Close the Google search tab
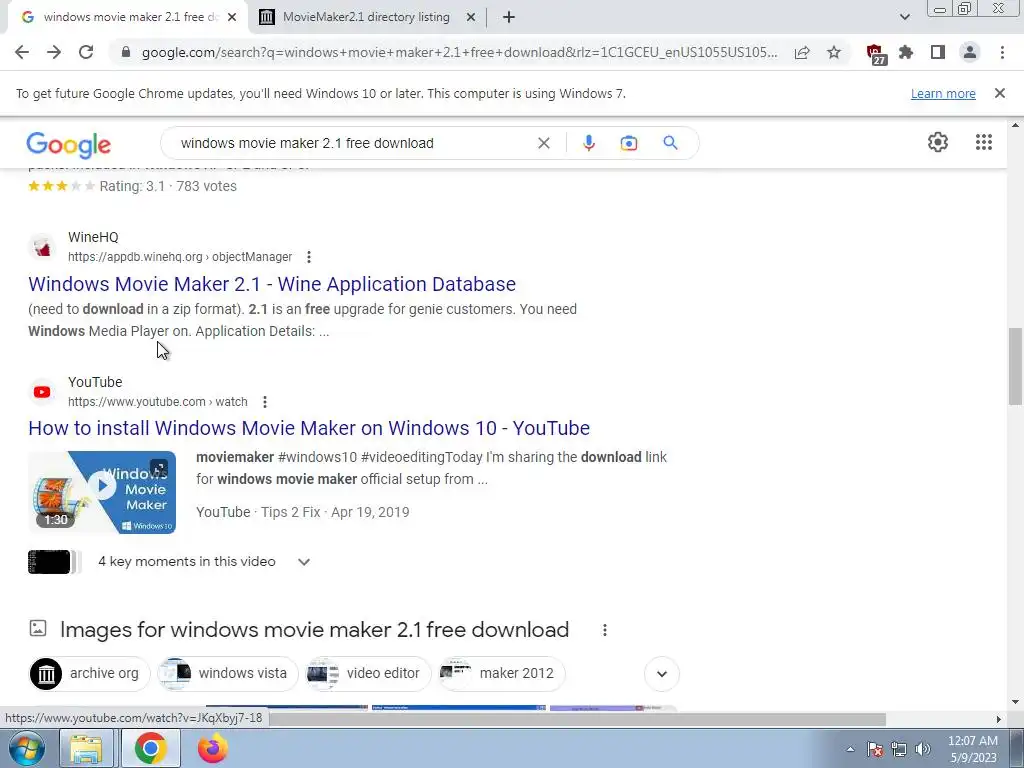 (232, 18)
